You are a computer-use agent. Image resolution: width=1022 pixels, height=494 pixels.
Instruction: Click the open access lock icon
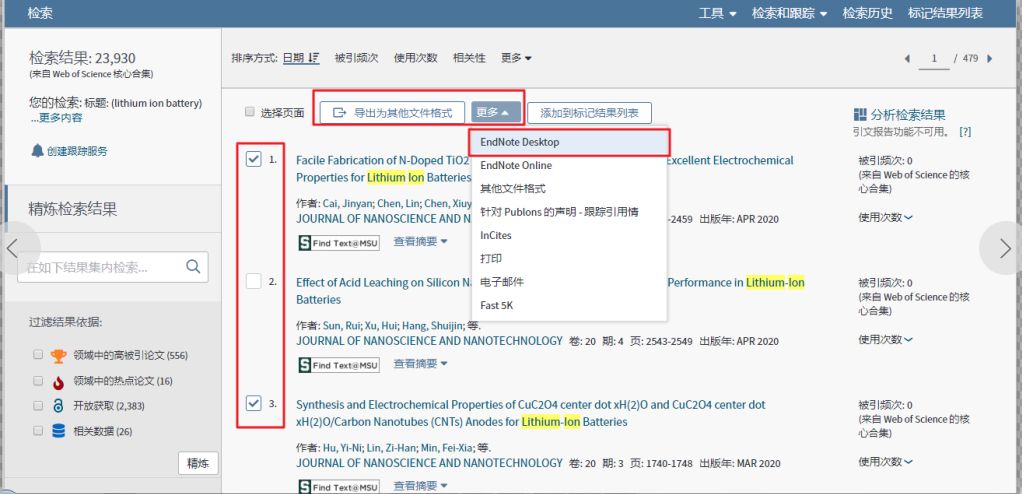coord(59,406)
